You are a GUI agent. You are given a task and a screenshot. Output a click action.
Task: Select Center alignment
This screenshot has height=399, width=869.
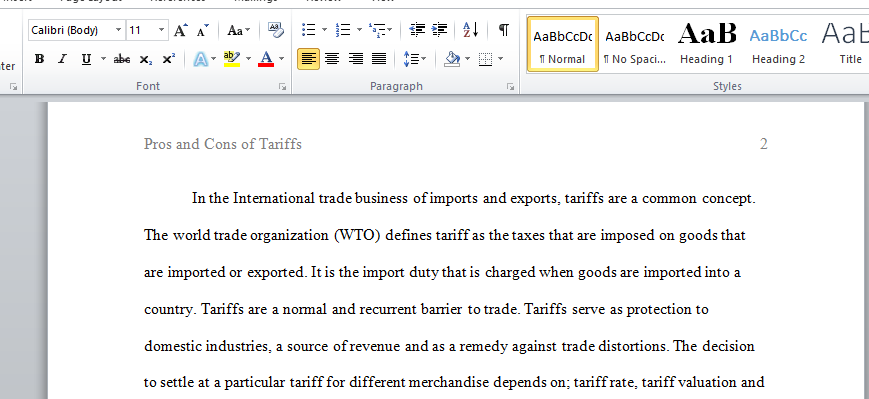(x=332, y=59)
